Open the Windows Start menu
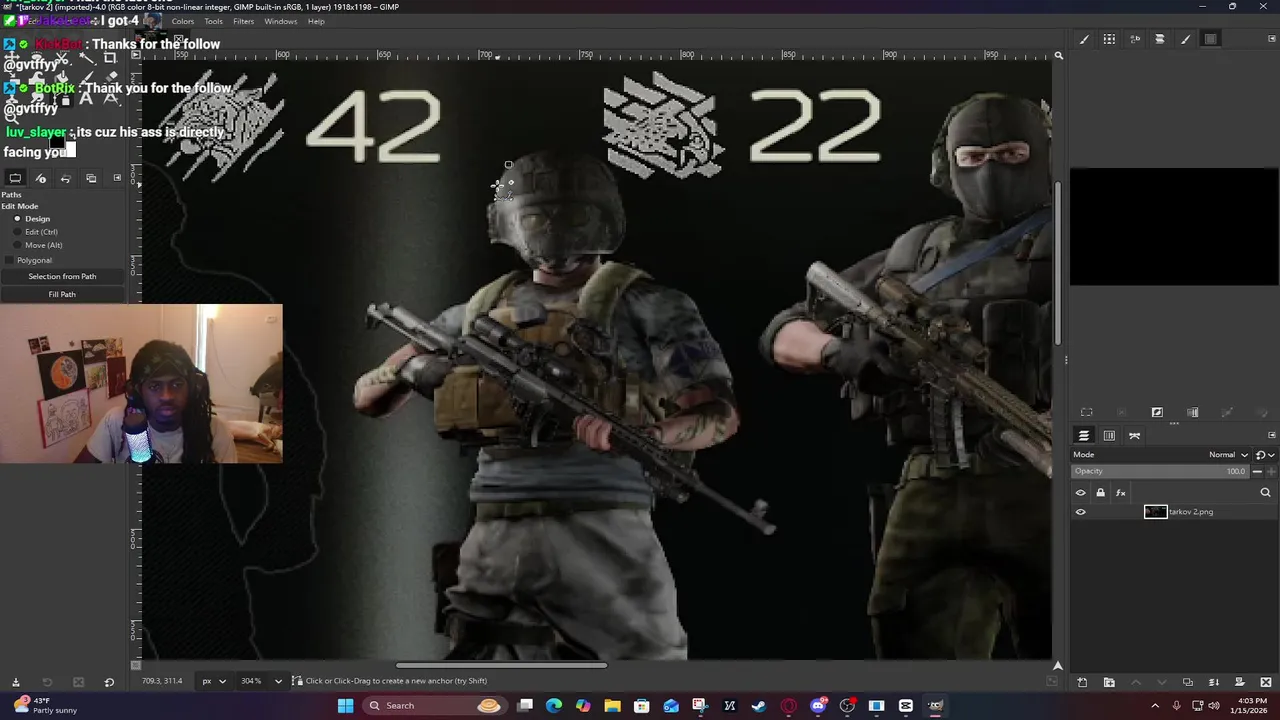Image resolution: width=1280 pixels, height=720 pixels. [345, 706]
